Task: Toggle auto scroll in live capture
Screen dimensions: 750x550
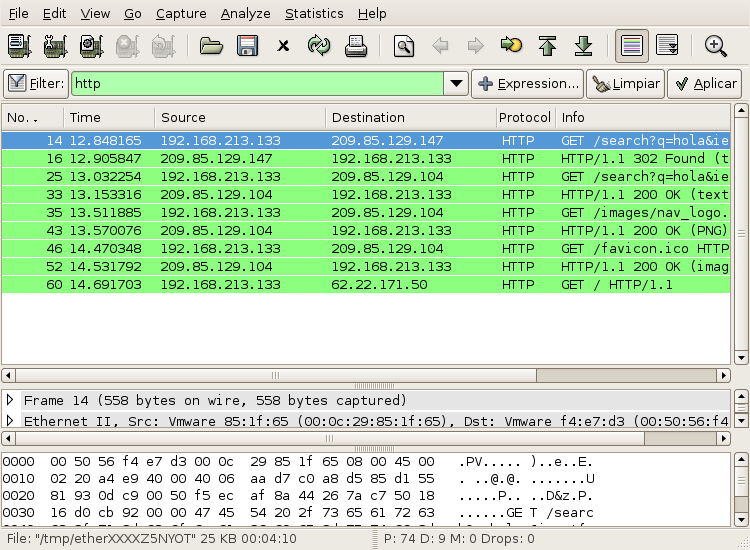Action: (x=667, y=46)
